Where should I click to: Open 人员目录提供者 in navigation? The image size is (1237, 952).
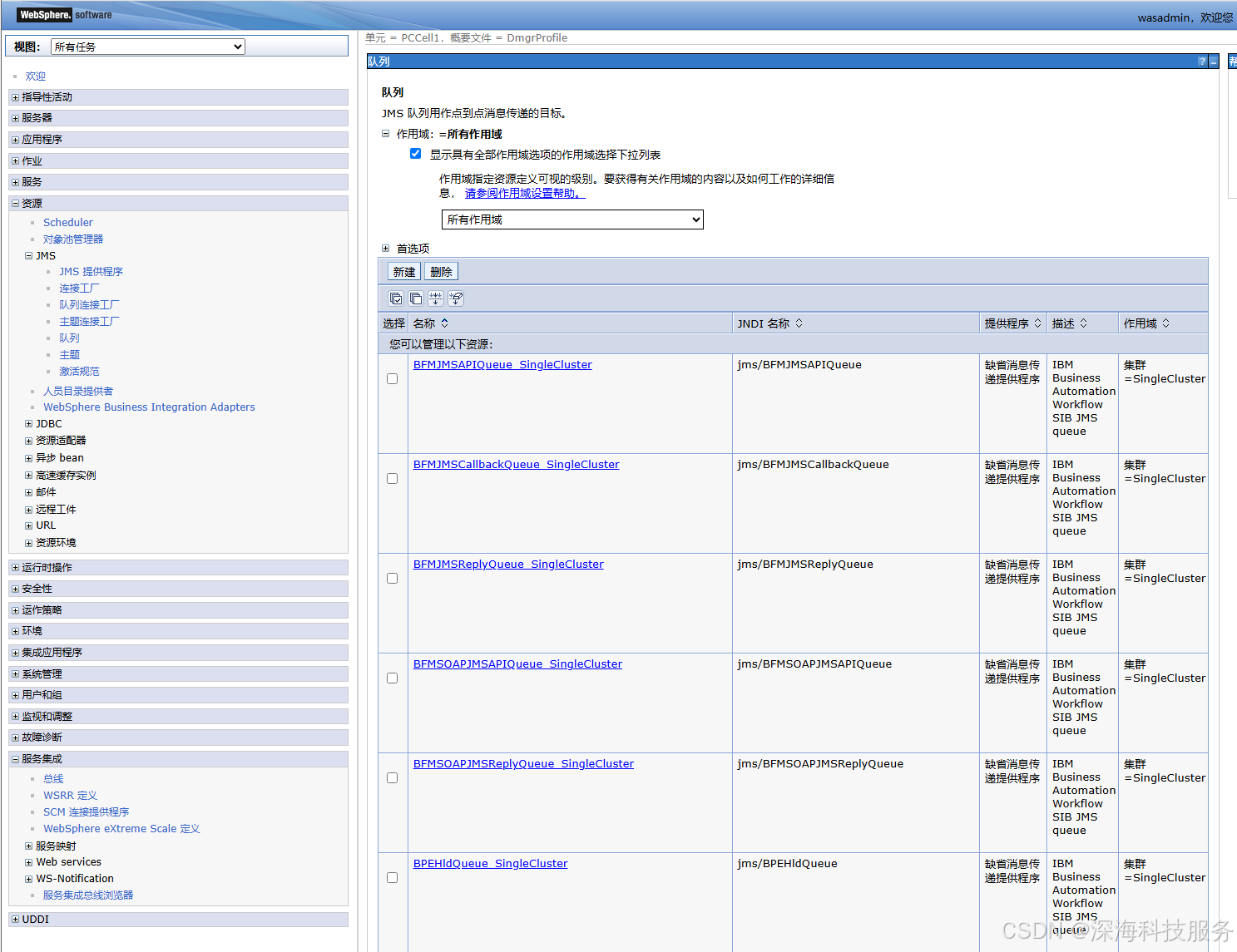[78, 392]
